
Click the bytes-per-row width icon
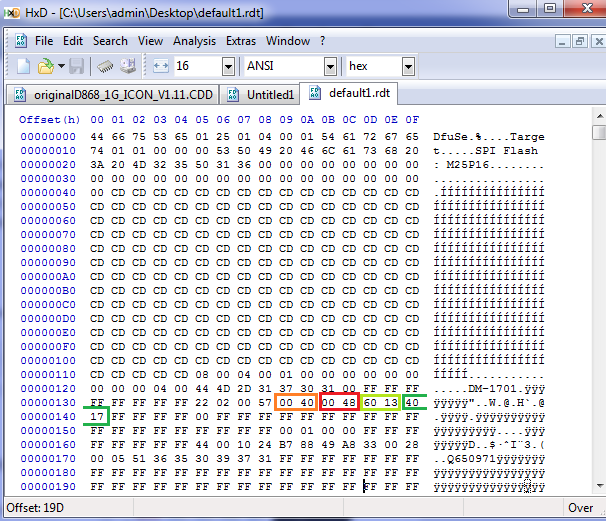point(160,66)
